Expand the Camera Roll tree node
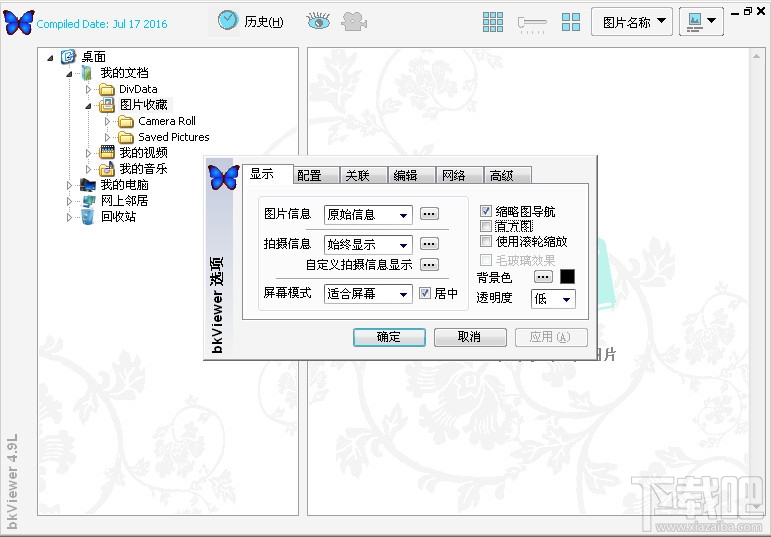The image size is (771, 537). pos(107,121)
